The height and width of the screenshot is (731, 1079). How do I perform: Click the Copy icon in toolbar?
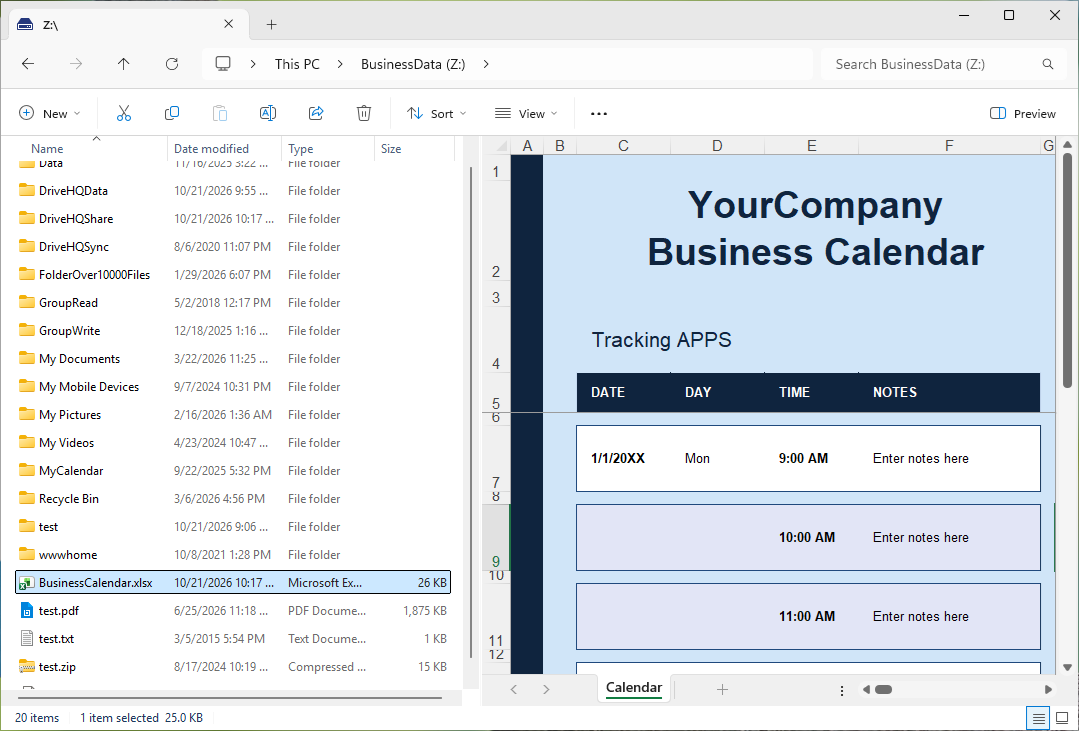pos(172,114)
